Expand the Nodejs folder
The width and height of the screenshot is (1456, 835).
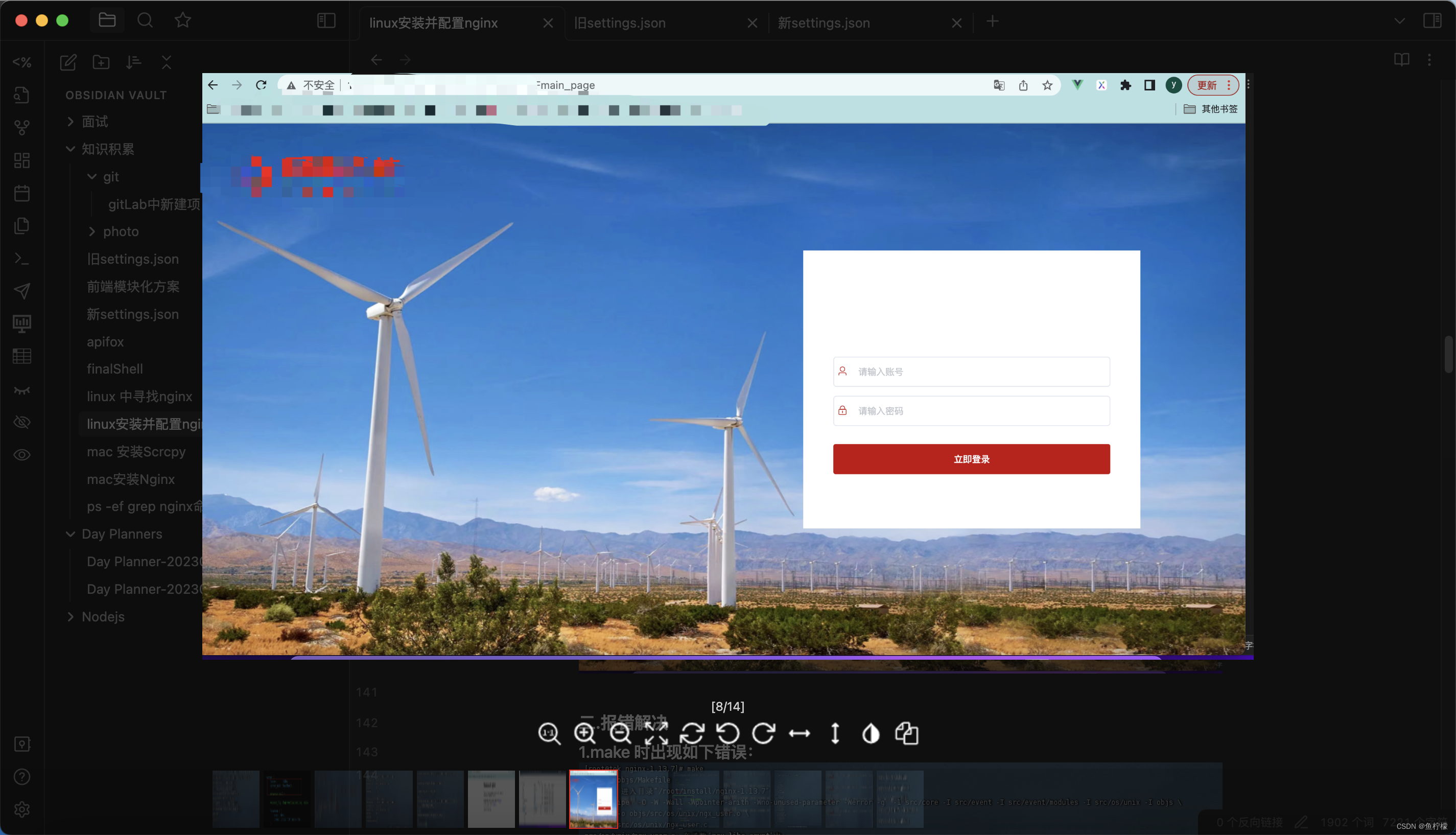point(70,616)
